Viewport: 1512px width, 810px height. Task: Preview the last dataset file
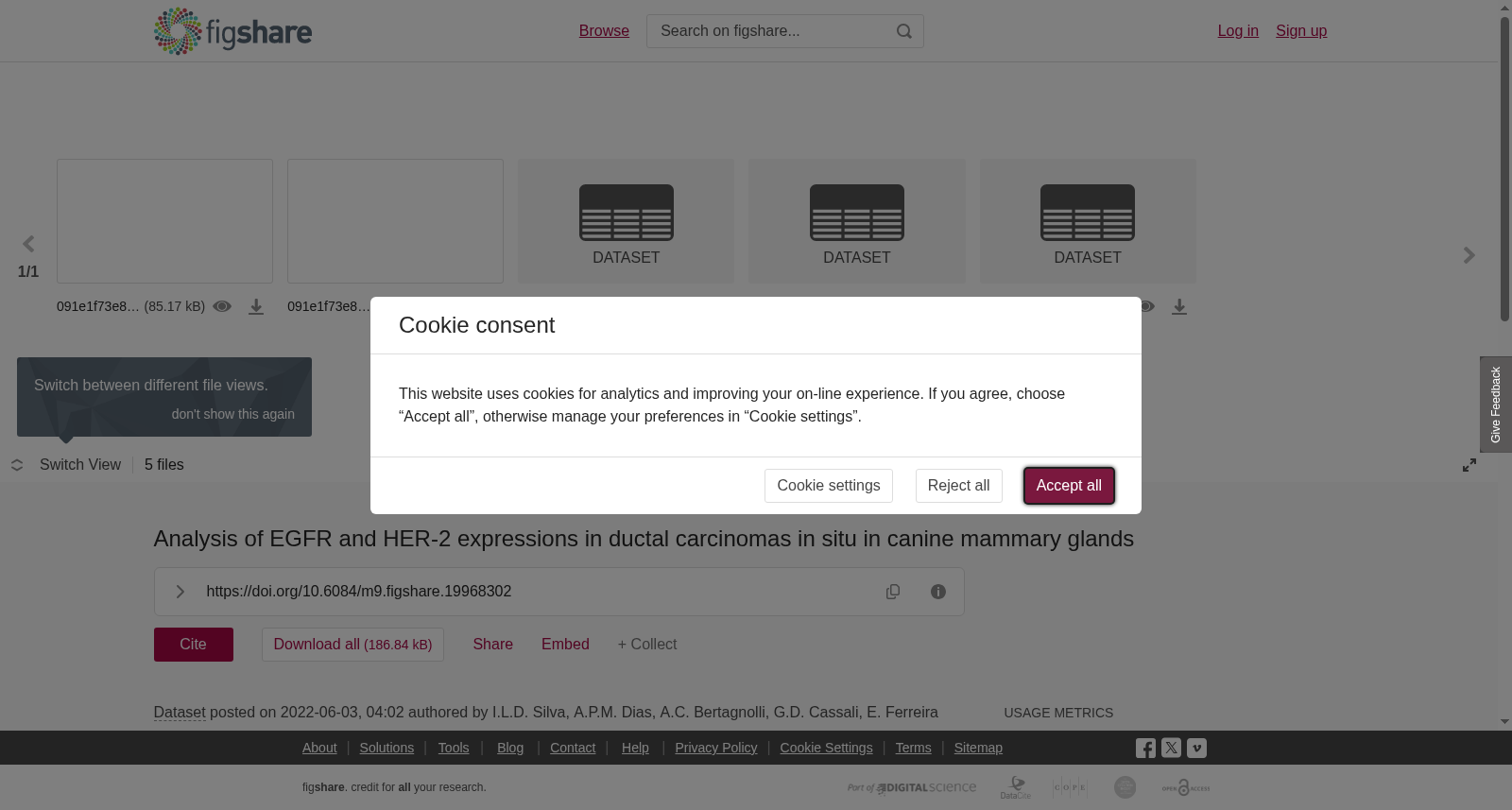coord(1147,306)
